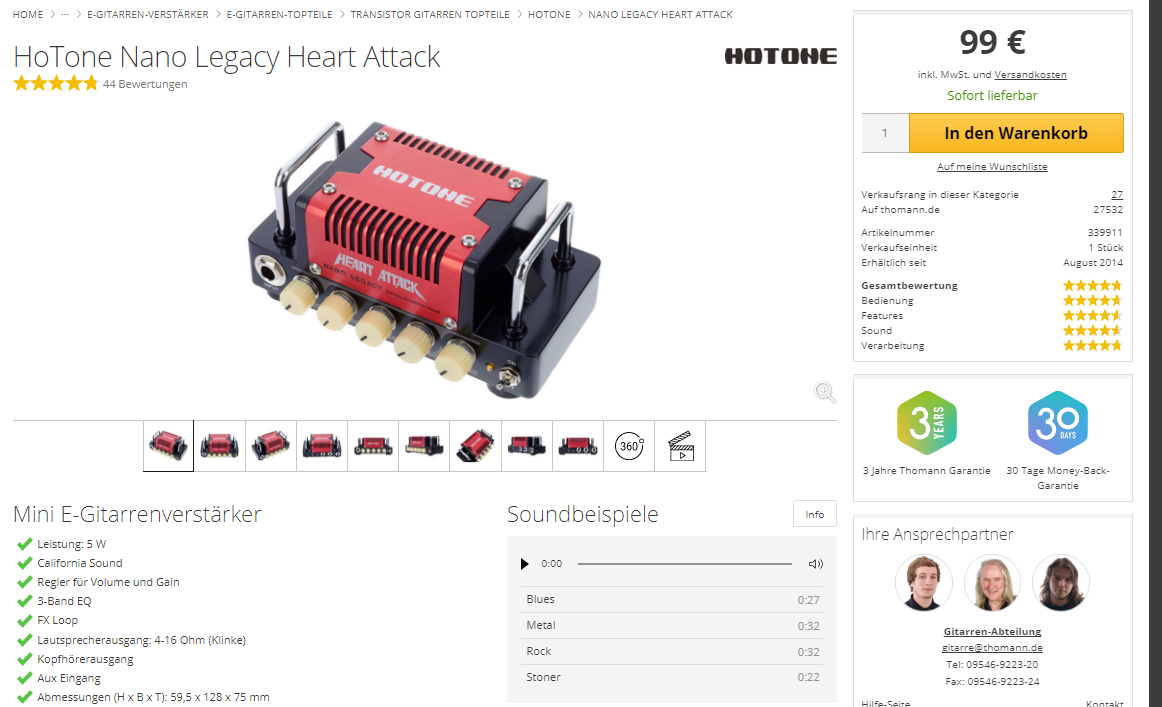The image size is (1162, 707).
Task: Mute the sound sample speaker icon
Action: [815, 564]
